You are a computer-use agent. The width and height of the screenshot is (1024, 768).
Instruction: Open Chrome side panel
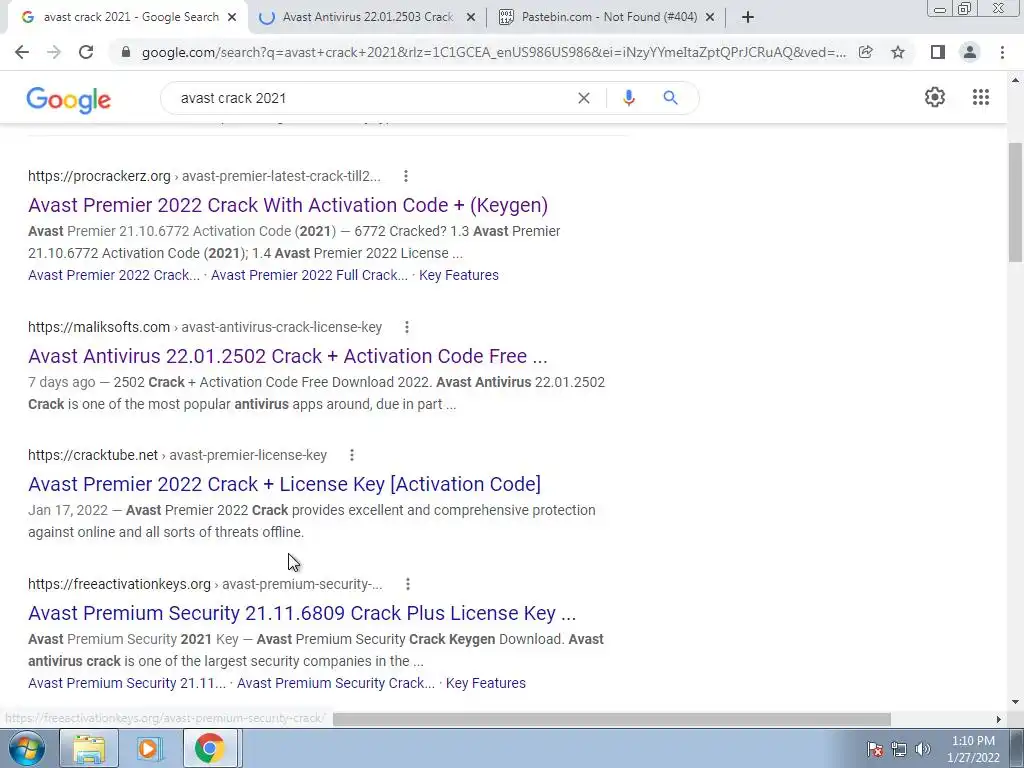(x=938, y=52)
